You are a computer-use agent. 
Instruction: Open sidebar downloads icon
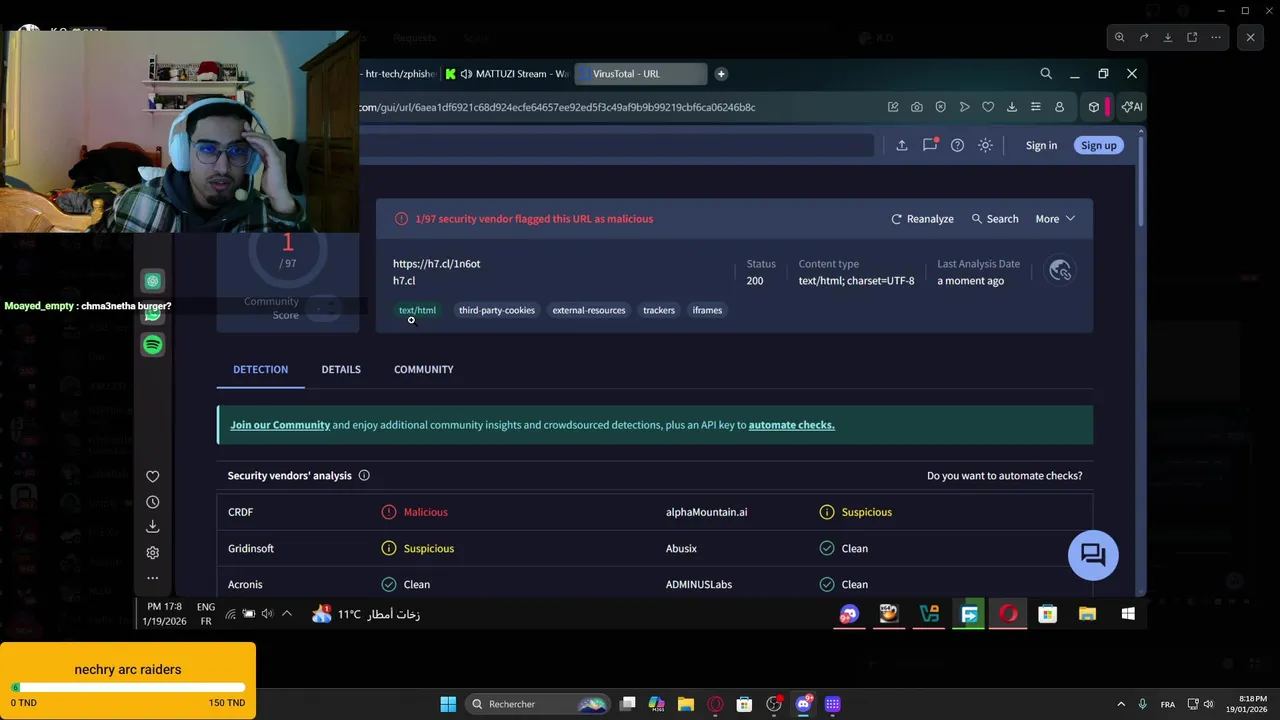click(x=152, y=527)
